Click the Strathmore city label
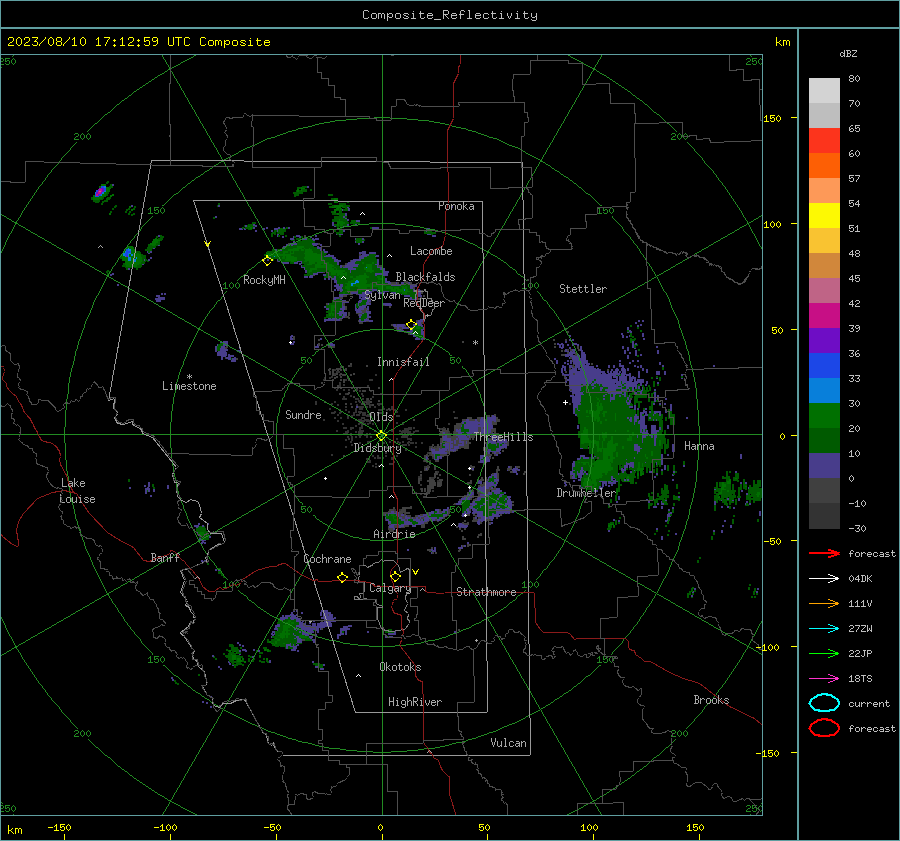This screenshot has width=900, height=841. (x=486, y=592)
